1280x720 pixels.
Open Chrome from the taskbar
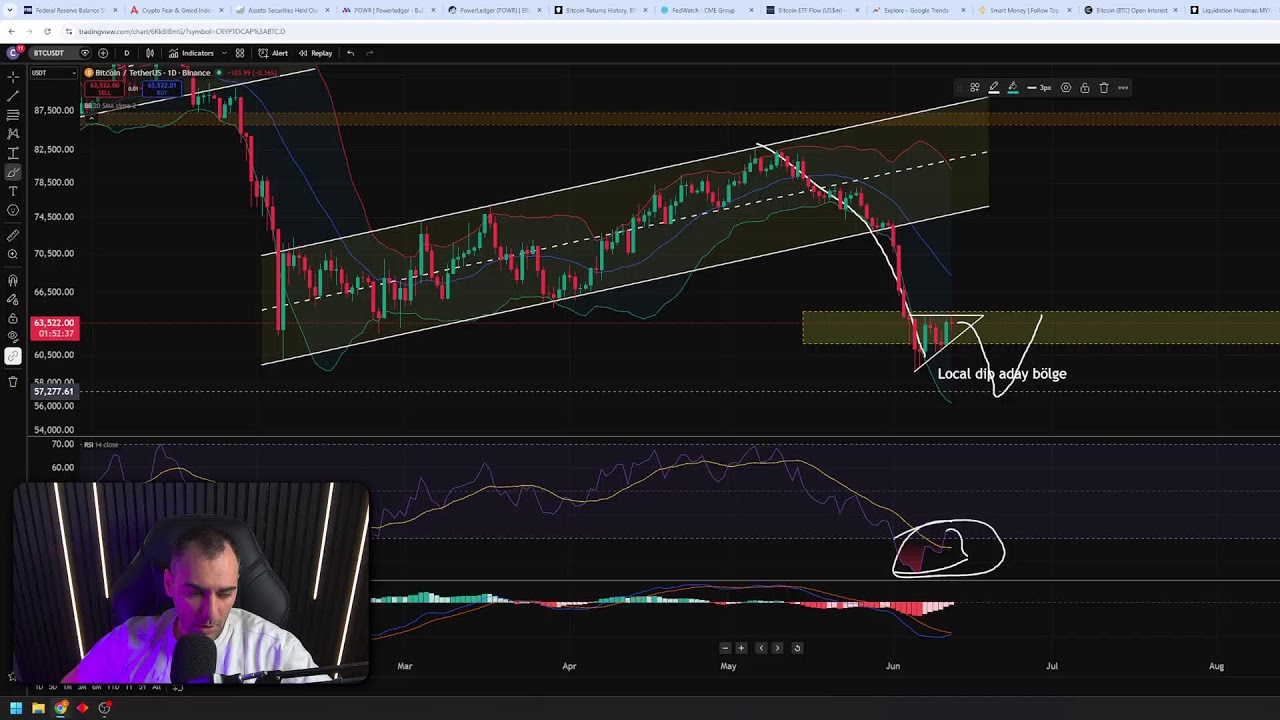(60, 708)
